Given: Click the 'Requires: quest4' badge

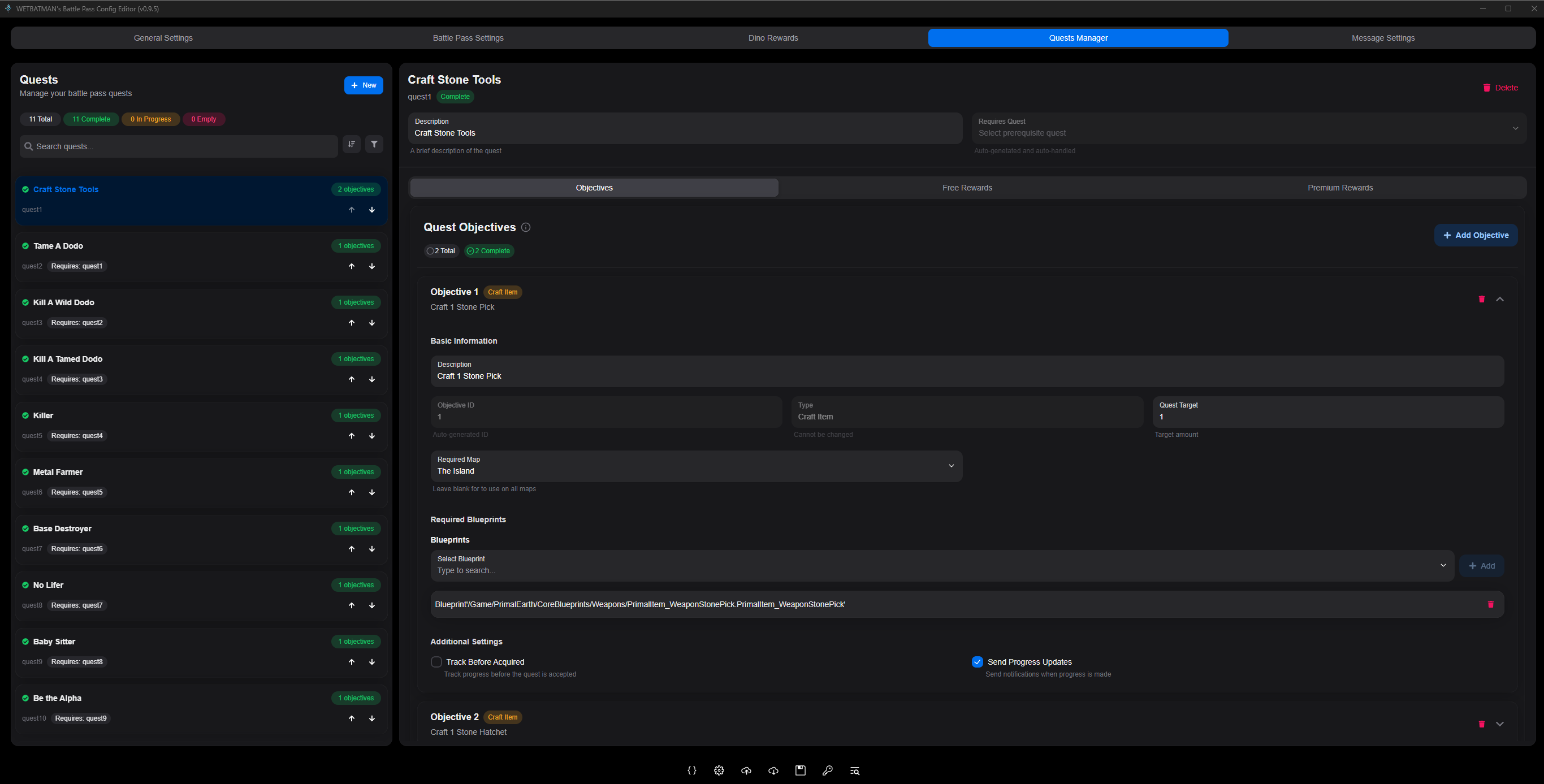Looking at the screenshot, I should (77, 436).
